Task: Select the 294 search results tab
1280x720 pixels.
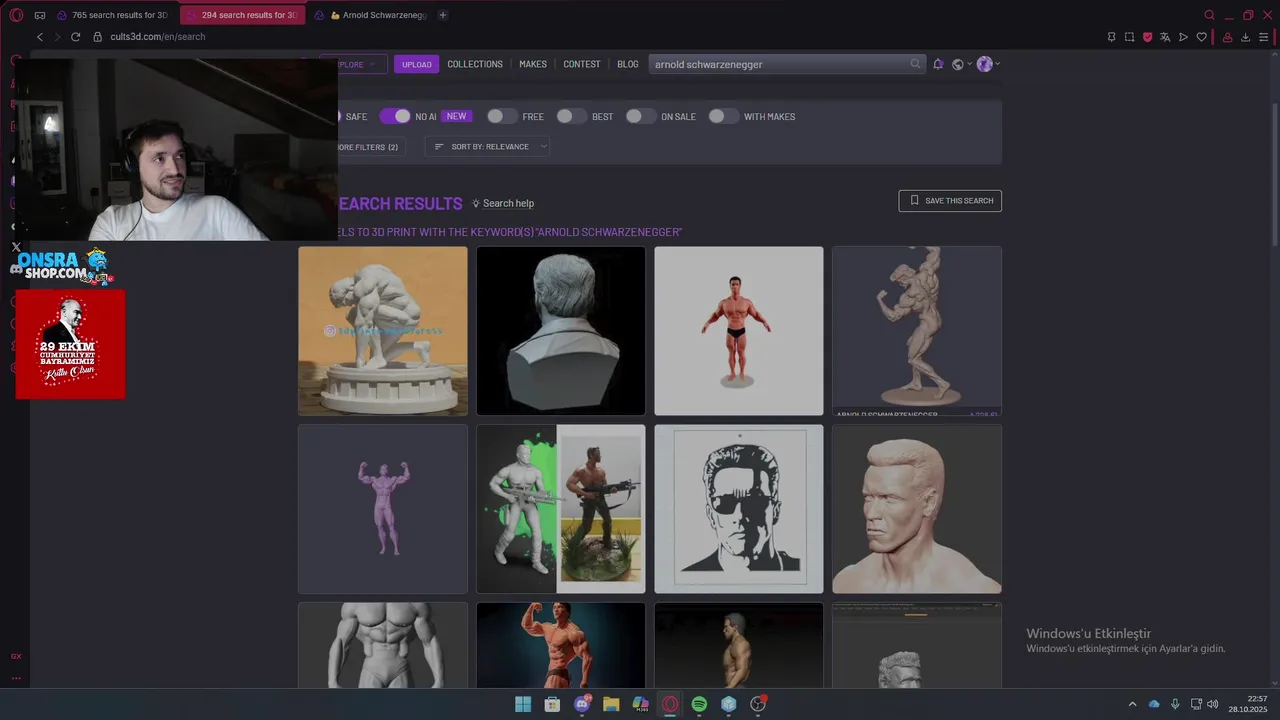Action: 241,15
